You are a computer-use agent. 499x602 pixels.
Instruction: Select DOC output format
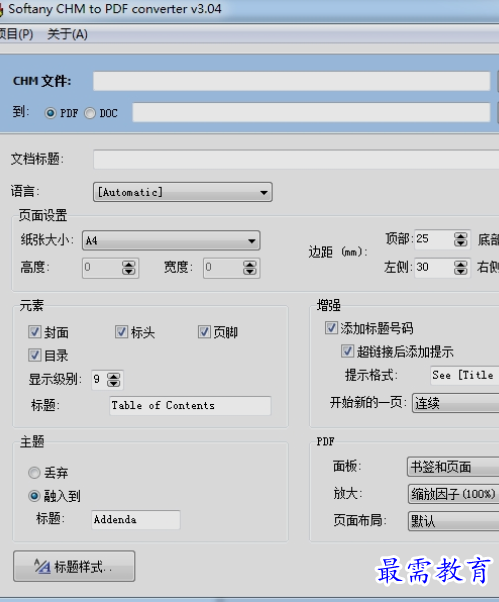(90, 113)
